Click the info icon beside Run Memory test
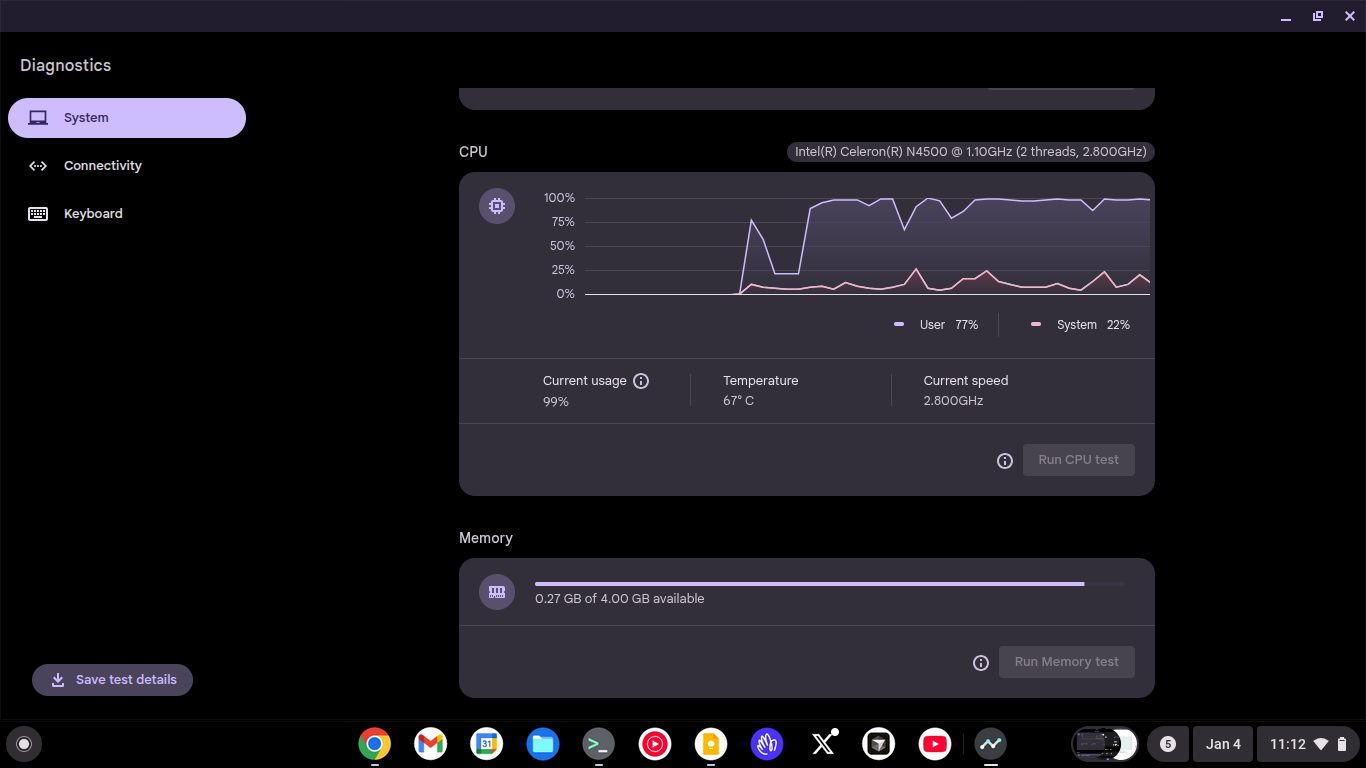 click(980, 662)
